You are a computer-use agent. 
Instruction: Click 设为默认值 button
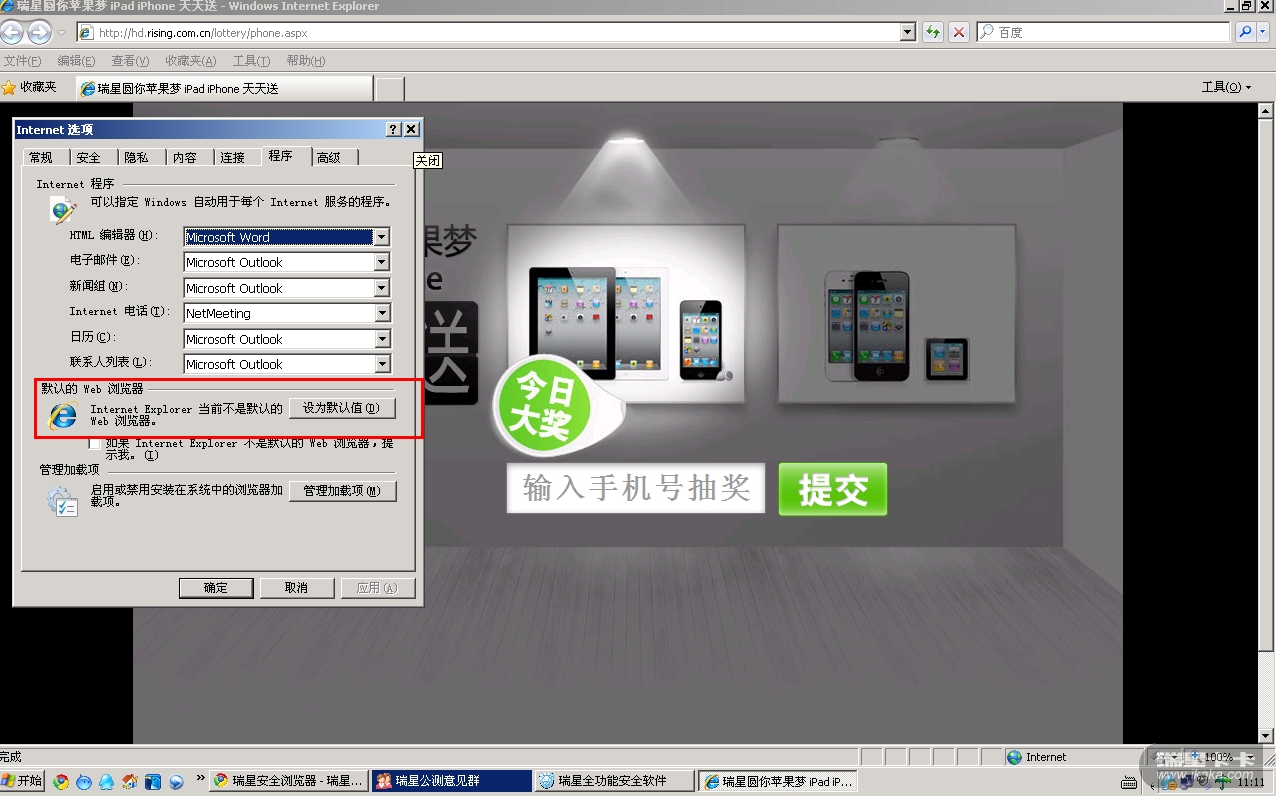click(342, 408)
